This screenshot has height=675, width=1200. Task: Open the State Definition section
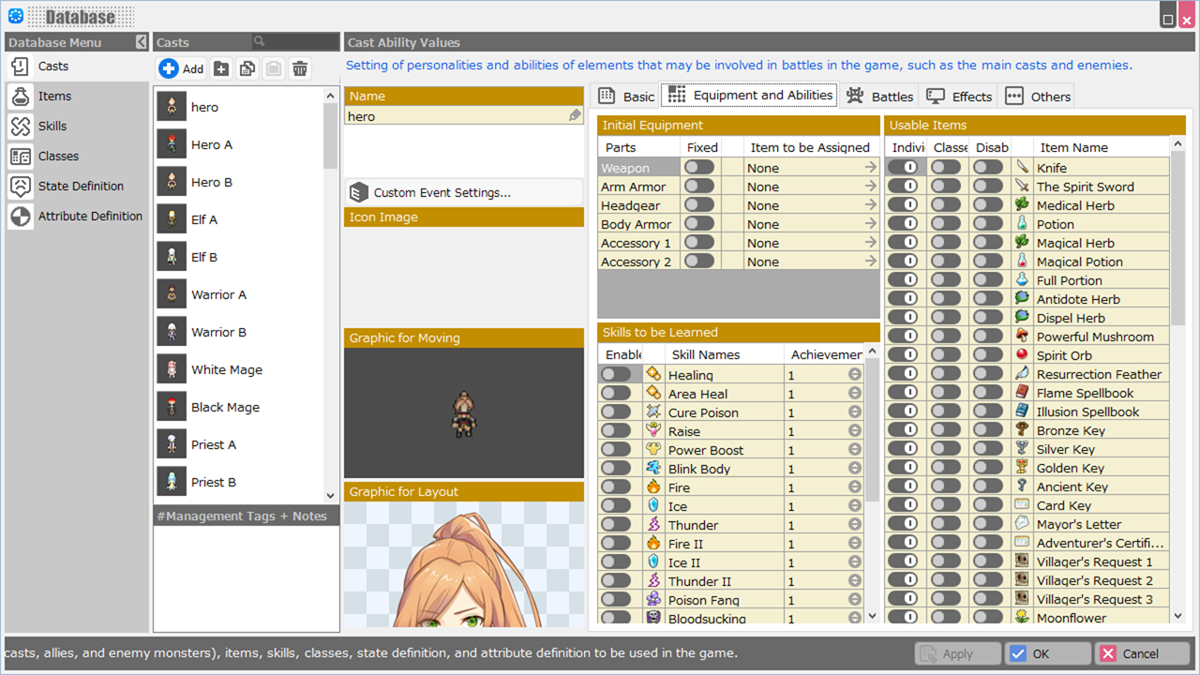(x=21, y=186)
